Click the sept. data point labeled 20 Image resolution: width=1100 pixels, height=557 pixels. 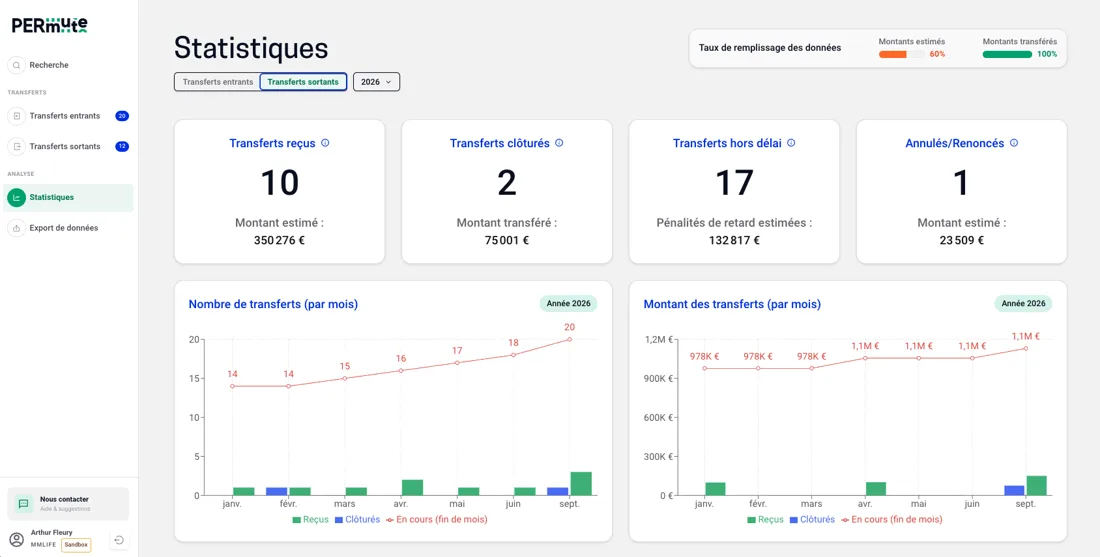tap(569, 340)
